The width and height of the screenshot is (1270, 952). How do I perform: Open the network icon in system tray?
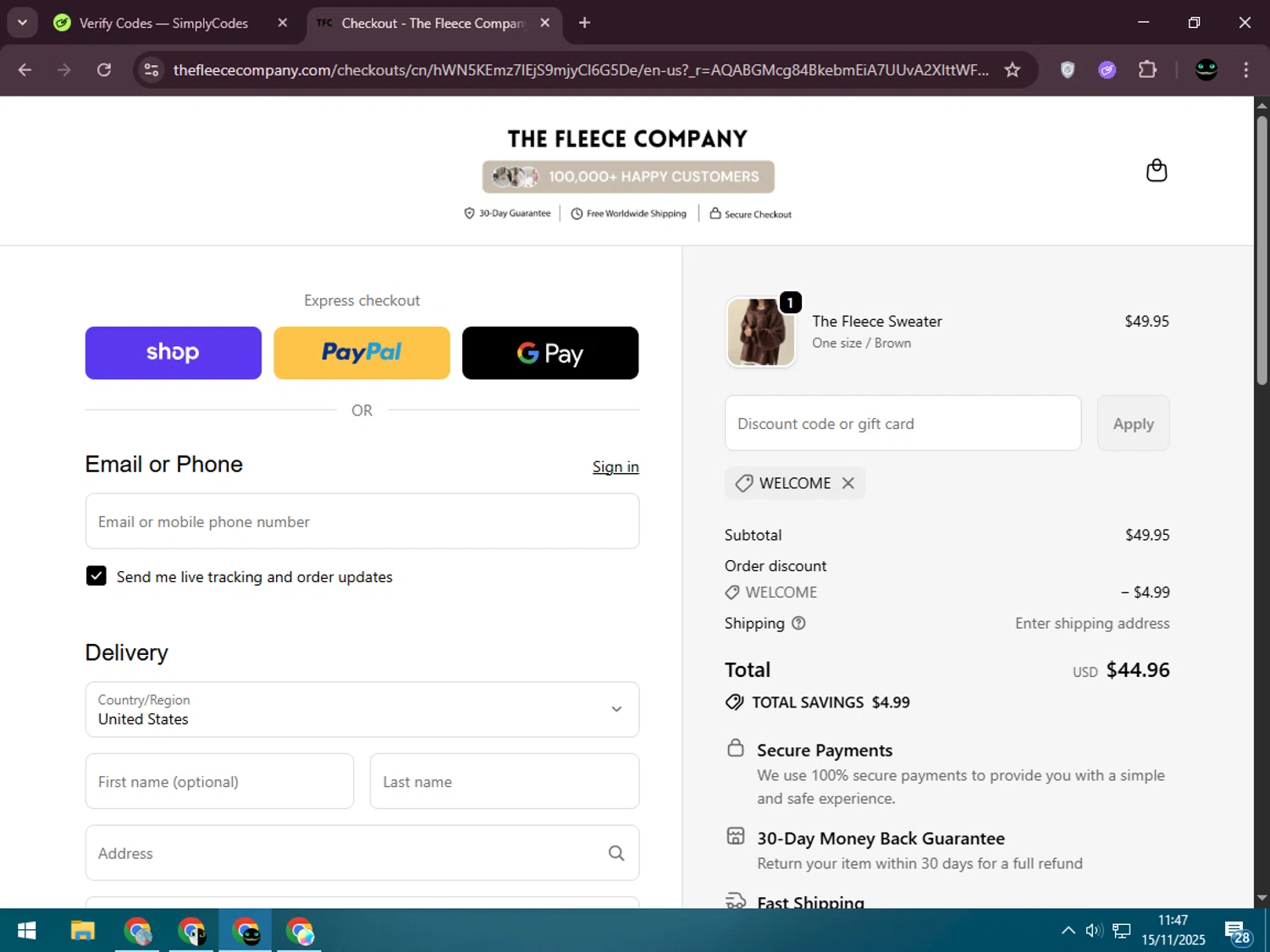point(1122,931)
